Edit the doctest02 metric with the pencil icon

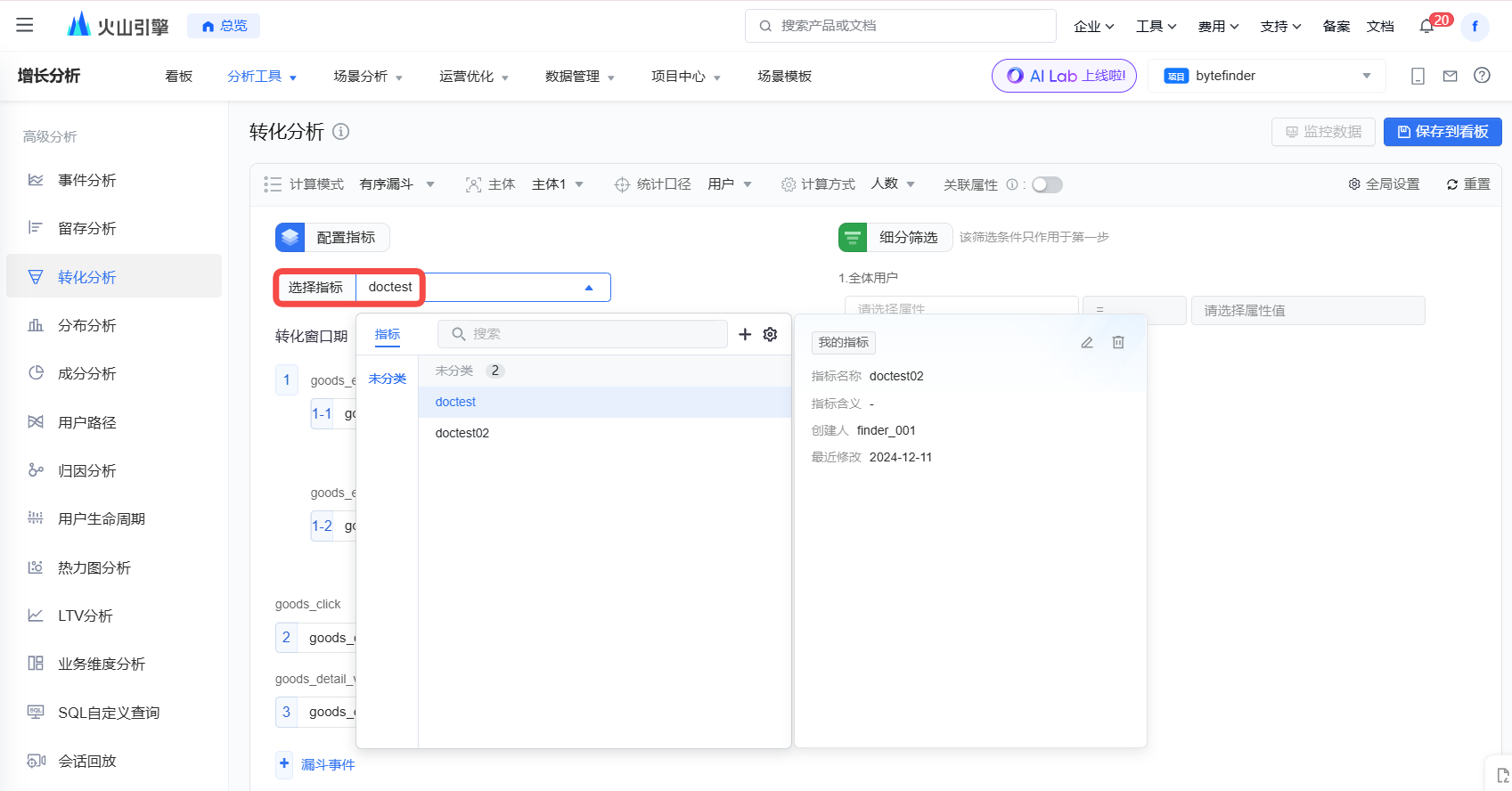click(1087, 342)
